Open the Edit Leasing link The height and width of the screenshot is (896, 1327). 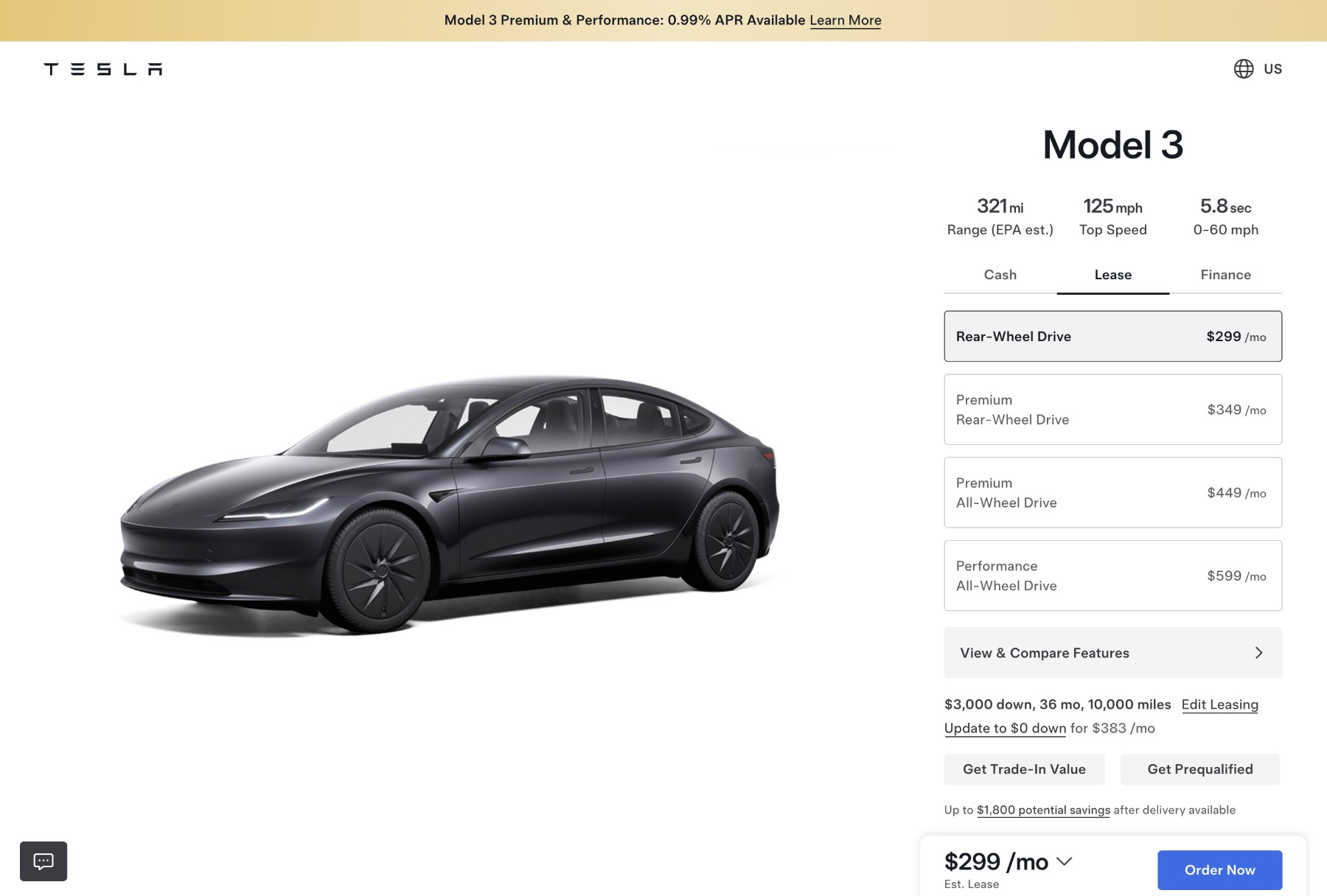[1219, 705]
